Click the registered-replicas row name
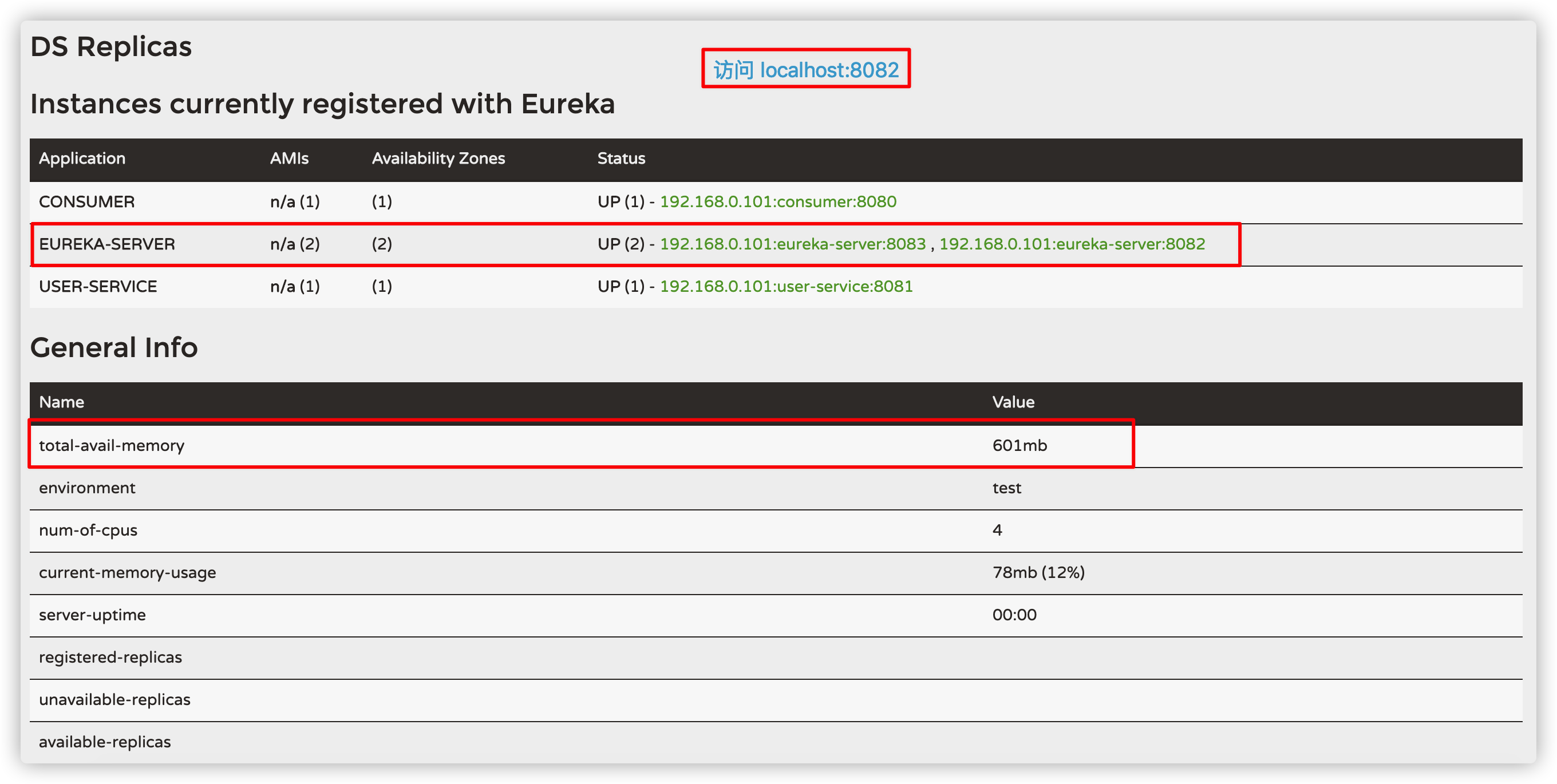The image size is (1557, 784). click(110, 657)
